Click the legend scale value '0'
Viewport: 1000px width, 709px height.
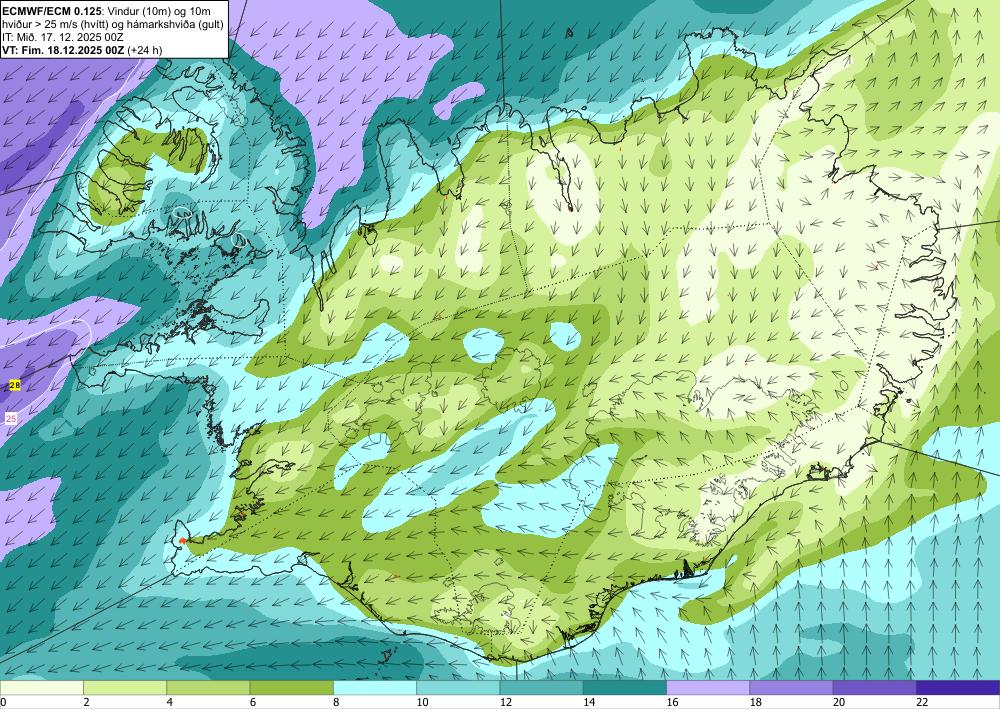click(3, 702)
